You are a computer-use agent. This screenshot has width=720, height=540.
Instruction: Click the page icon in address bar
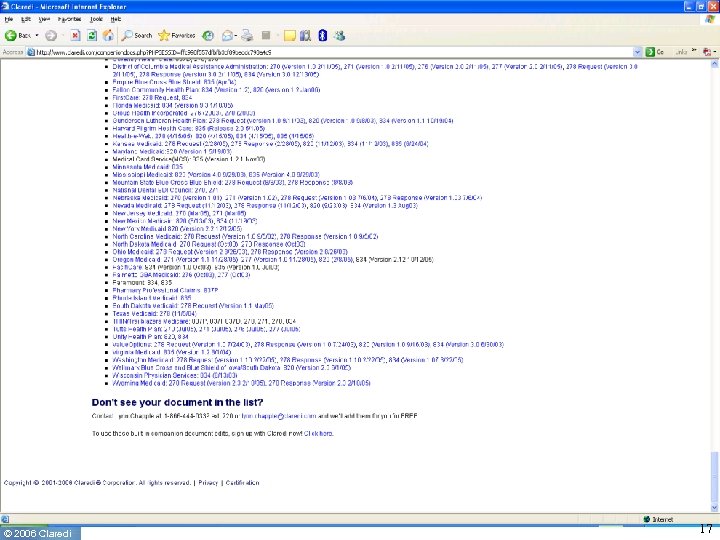(x=31, y=52)
